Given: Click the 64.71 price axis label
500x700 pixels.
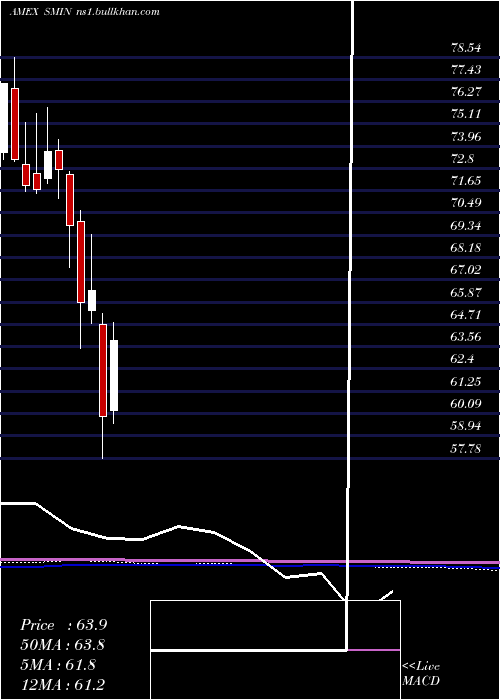Looking at the screenshot, I should (466, 315).
